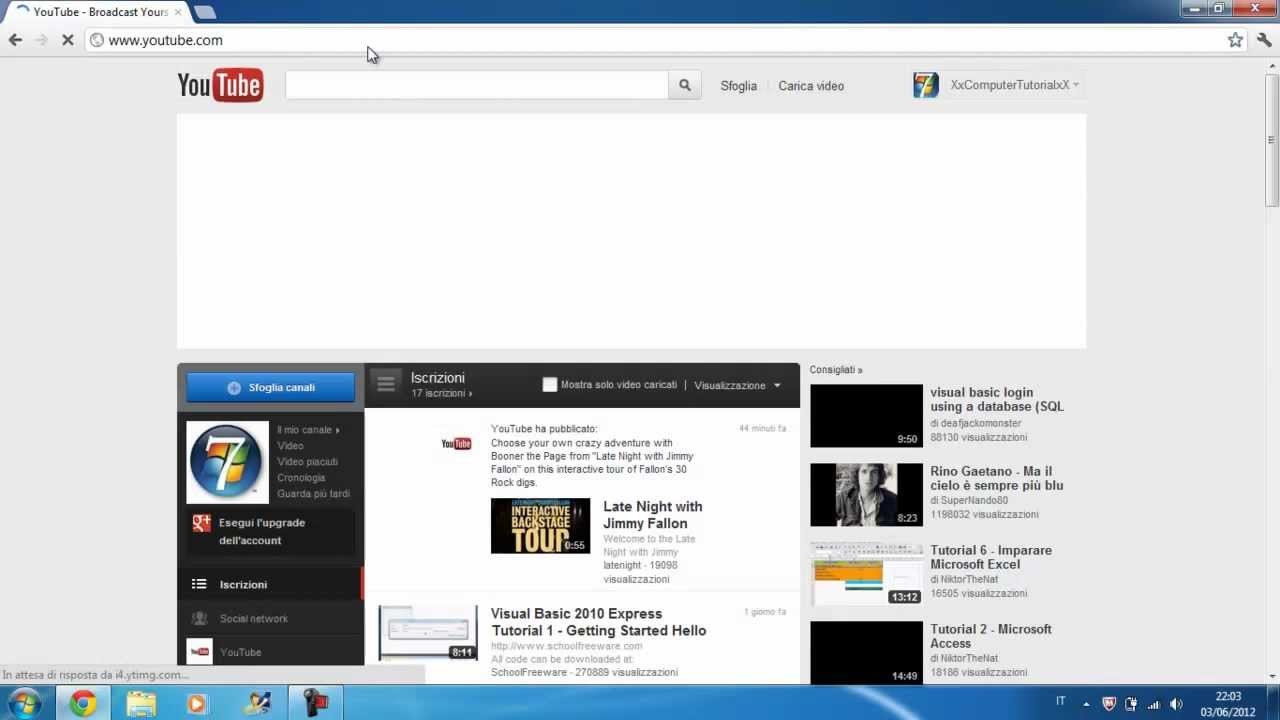Click the YouTube publisher logo in feed
Viewport: 1280px width, 720px height.
click(456, 444)
